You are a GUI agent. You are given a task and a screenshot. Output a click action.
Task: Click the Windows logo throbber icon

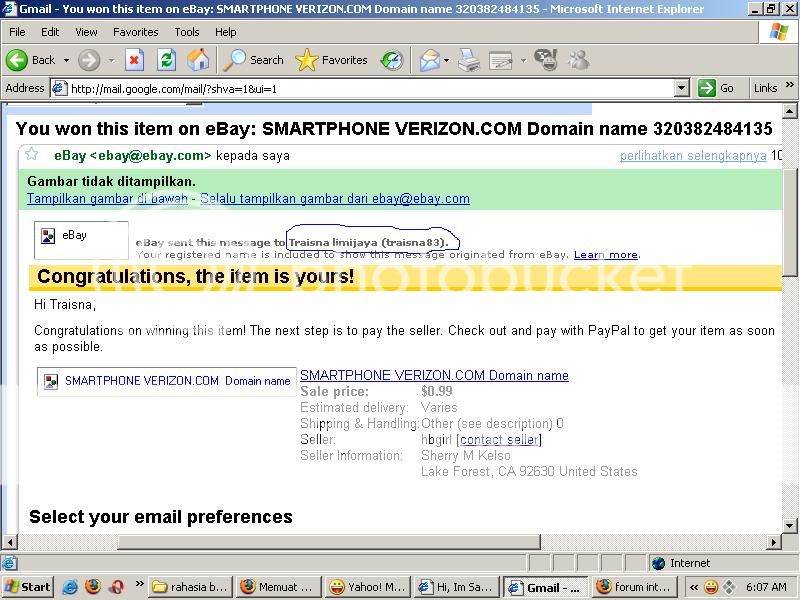pos(779,32)
